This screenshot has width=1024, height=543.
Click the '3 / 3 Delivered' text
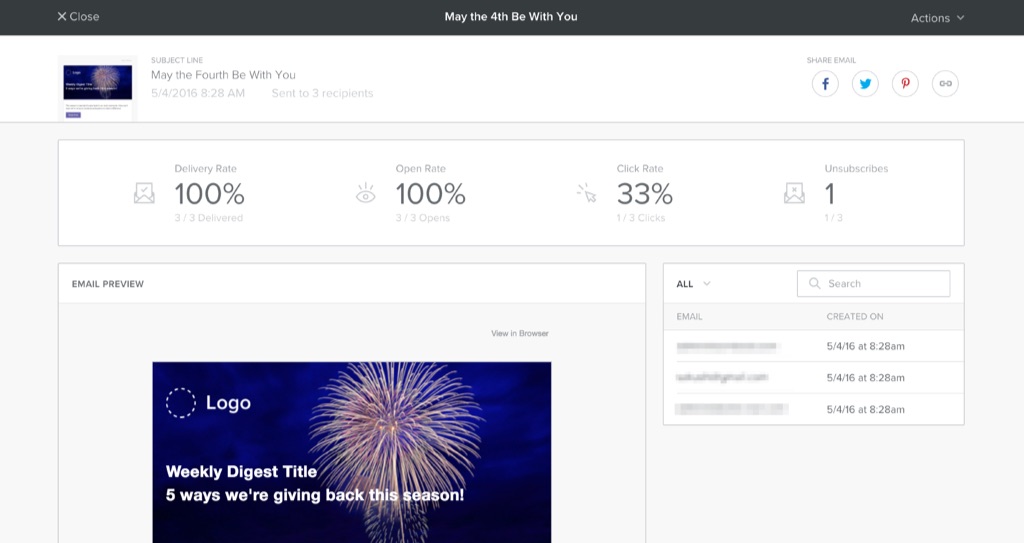point(208,218)
